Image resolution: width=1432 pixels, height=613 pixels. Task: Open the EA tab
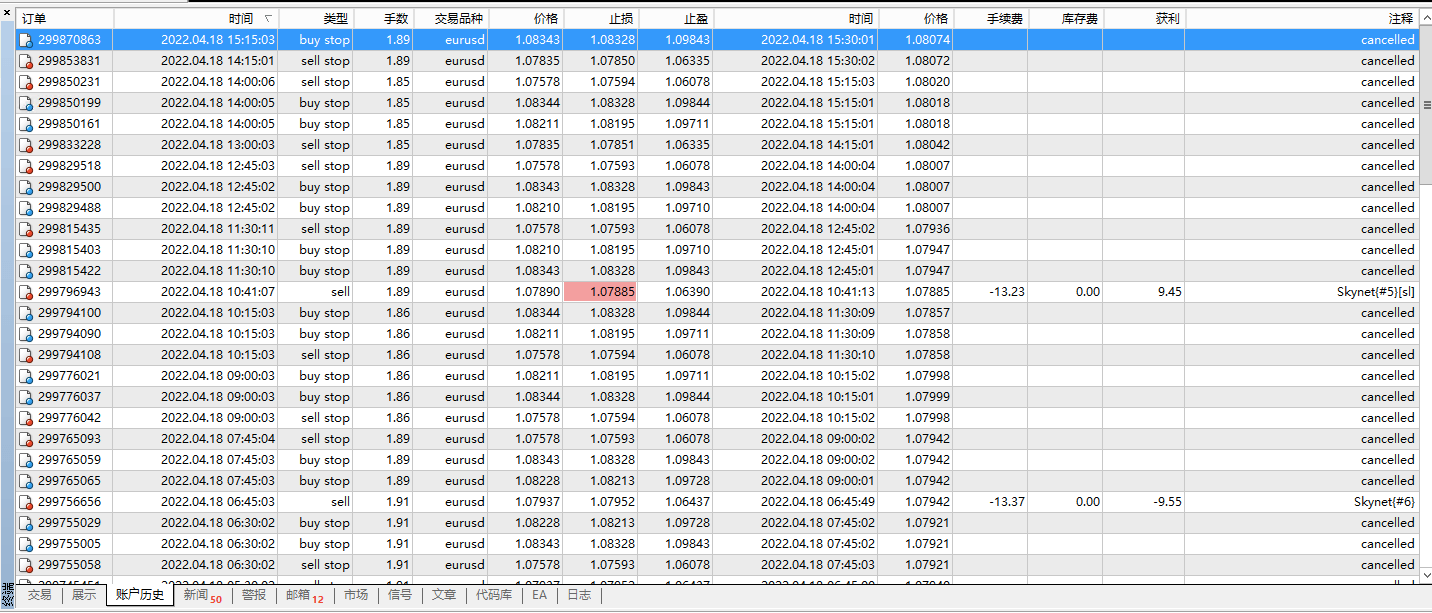pyautogui.click(x=539, y=595)
